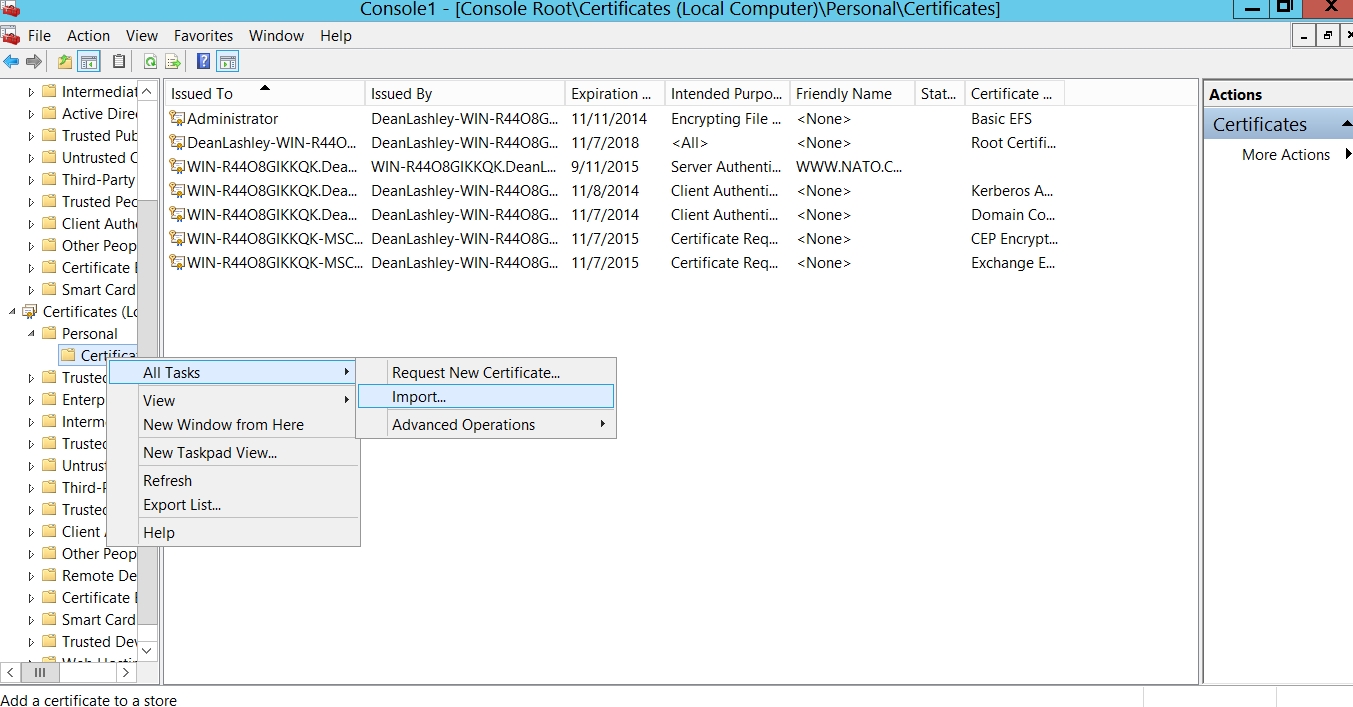Open the Action menu in menu bar
Image resolution: width=1353 pixels, height=707 pixels.
88,36
